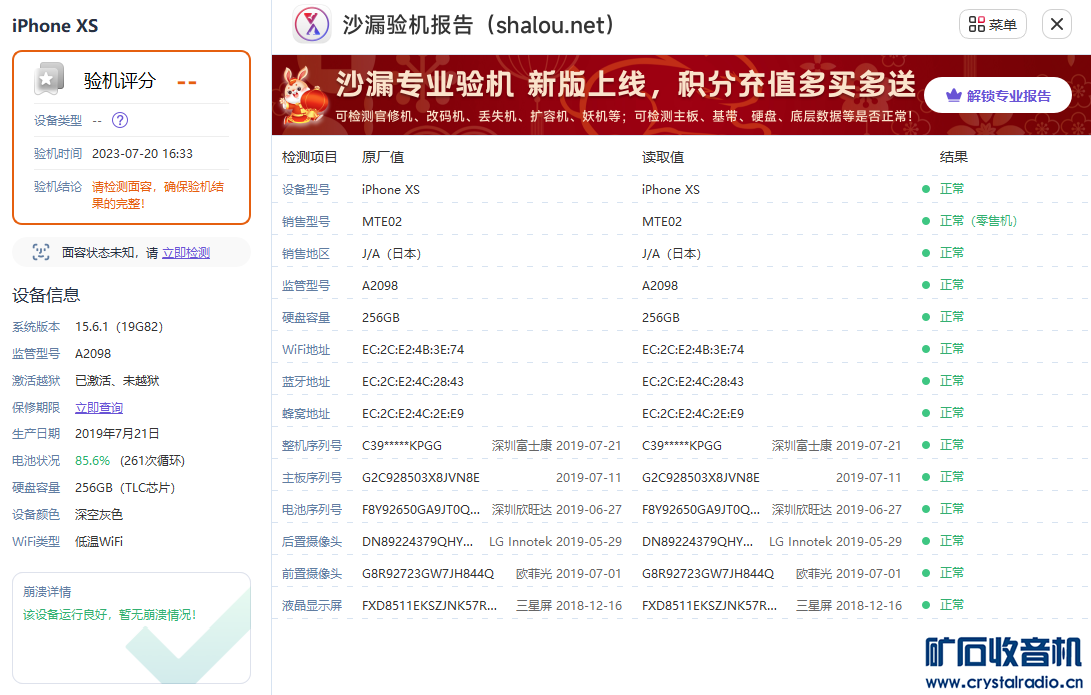
Task: Select the 检测项目 column header
Action: (309, 157)
